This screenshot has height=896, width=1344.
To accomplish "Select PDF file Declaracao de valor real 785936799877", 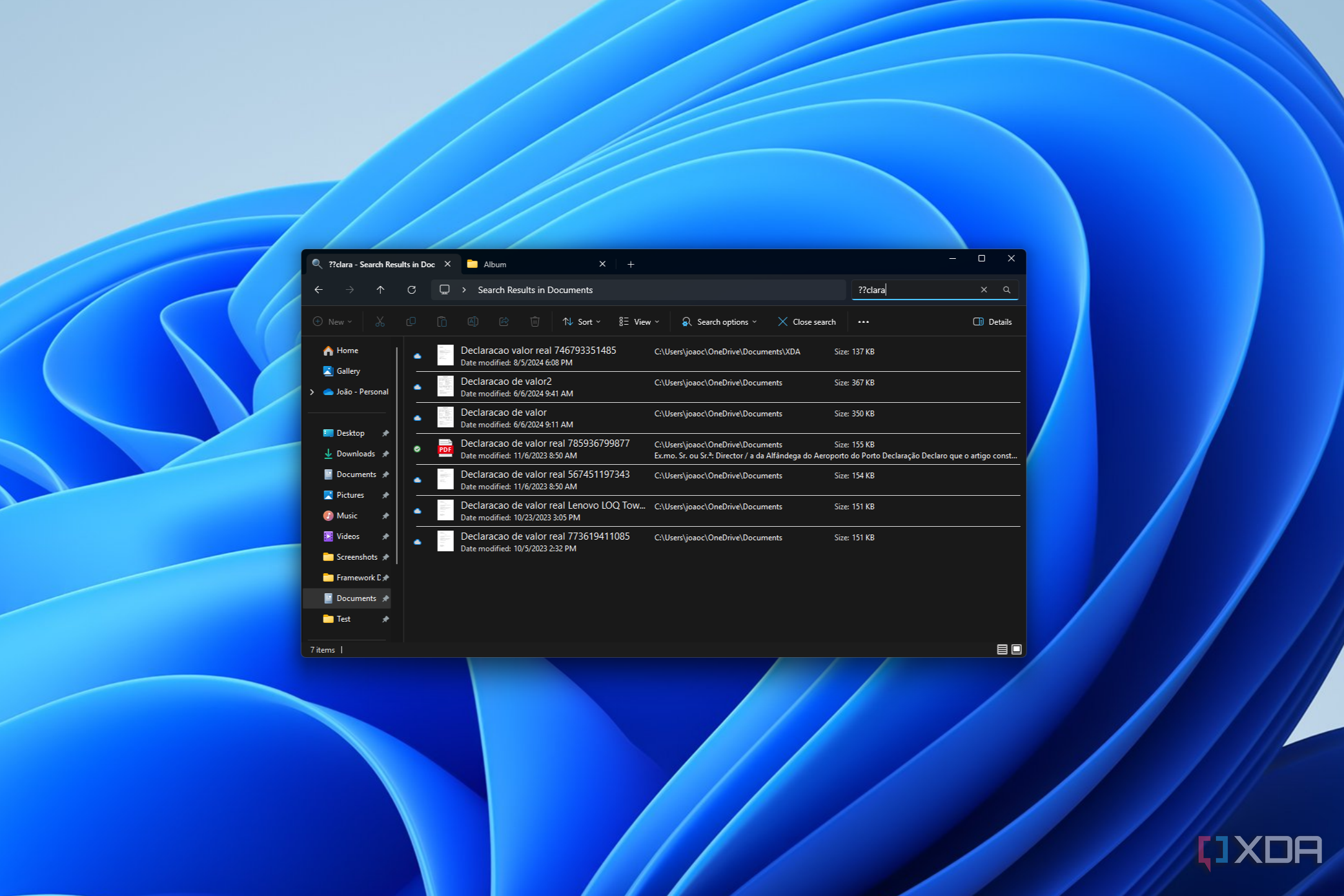I will [717, 449].
